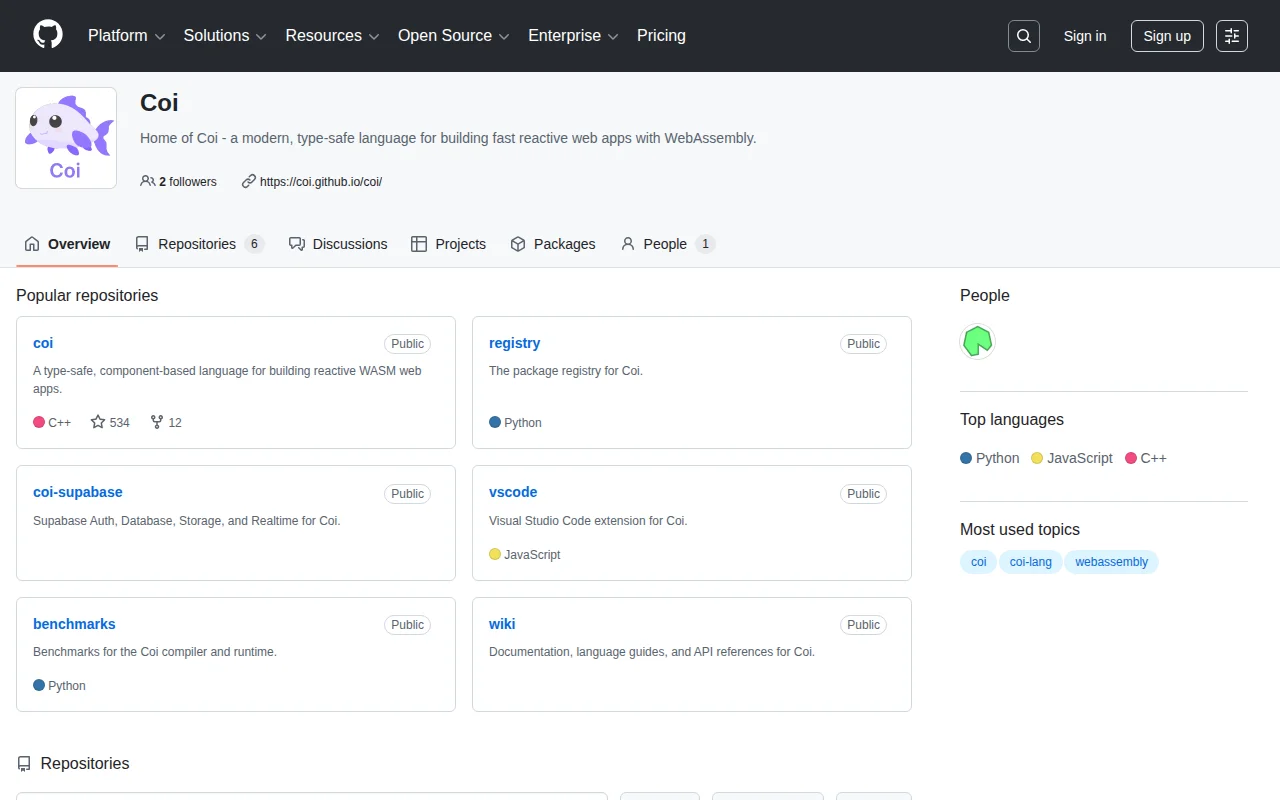Click the fork icon showing 12
The height and width of the screenshot is (800, 1280).
157,422
